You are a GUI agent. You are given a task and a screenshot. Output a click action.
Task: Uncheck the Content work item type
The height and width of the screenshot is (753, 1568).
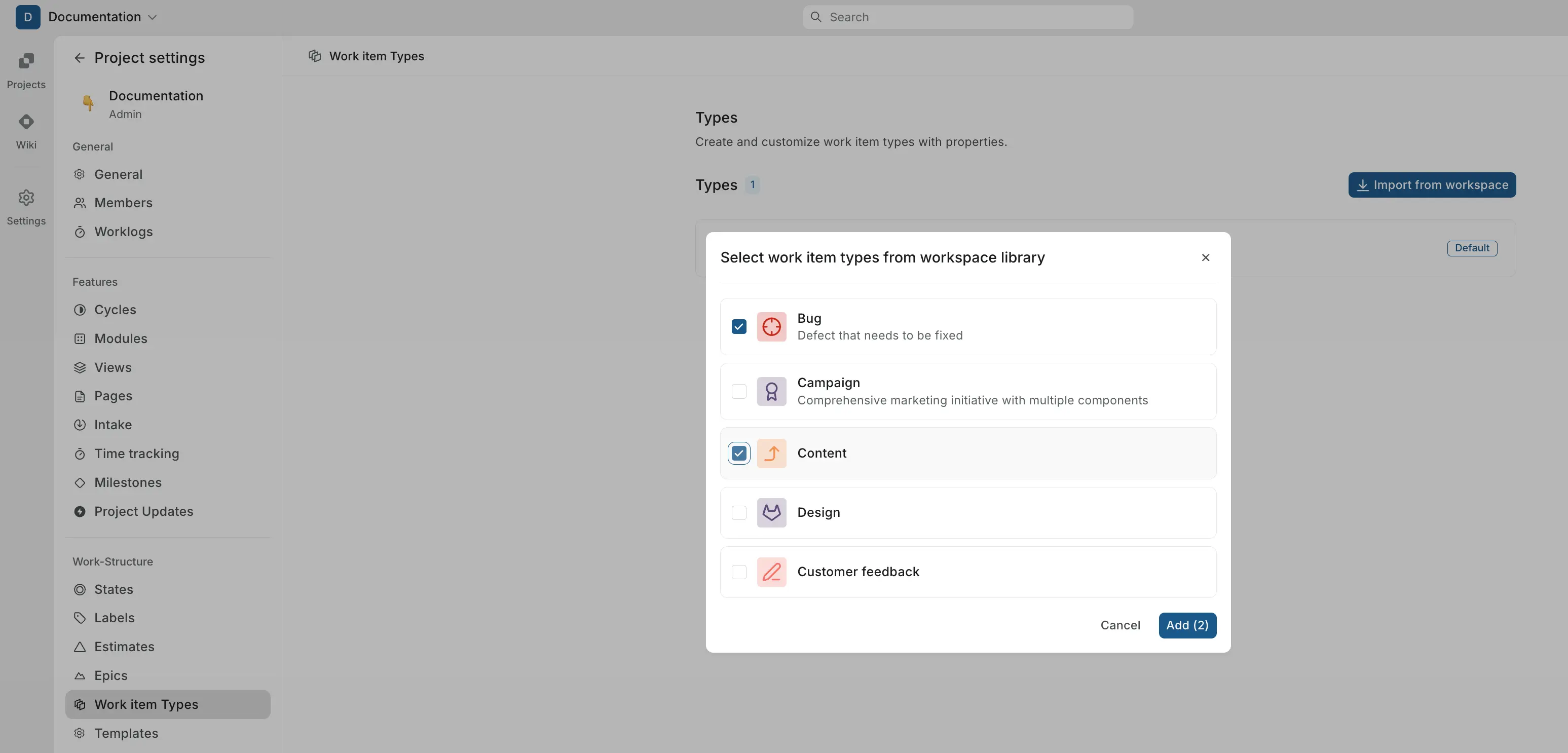(738, 453)
